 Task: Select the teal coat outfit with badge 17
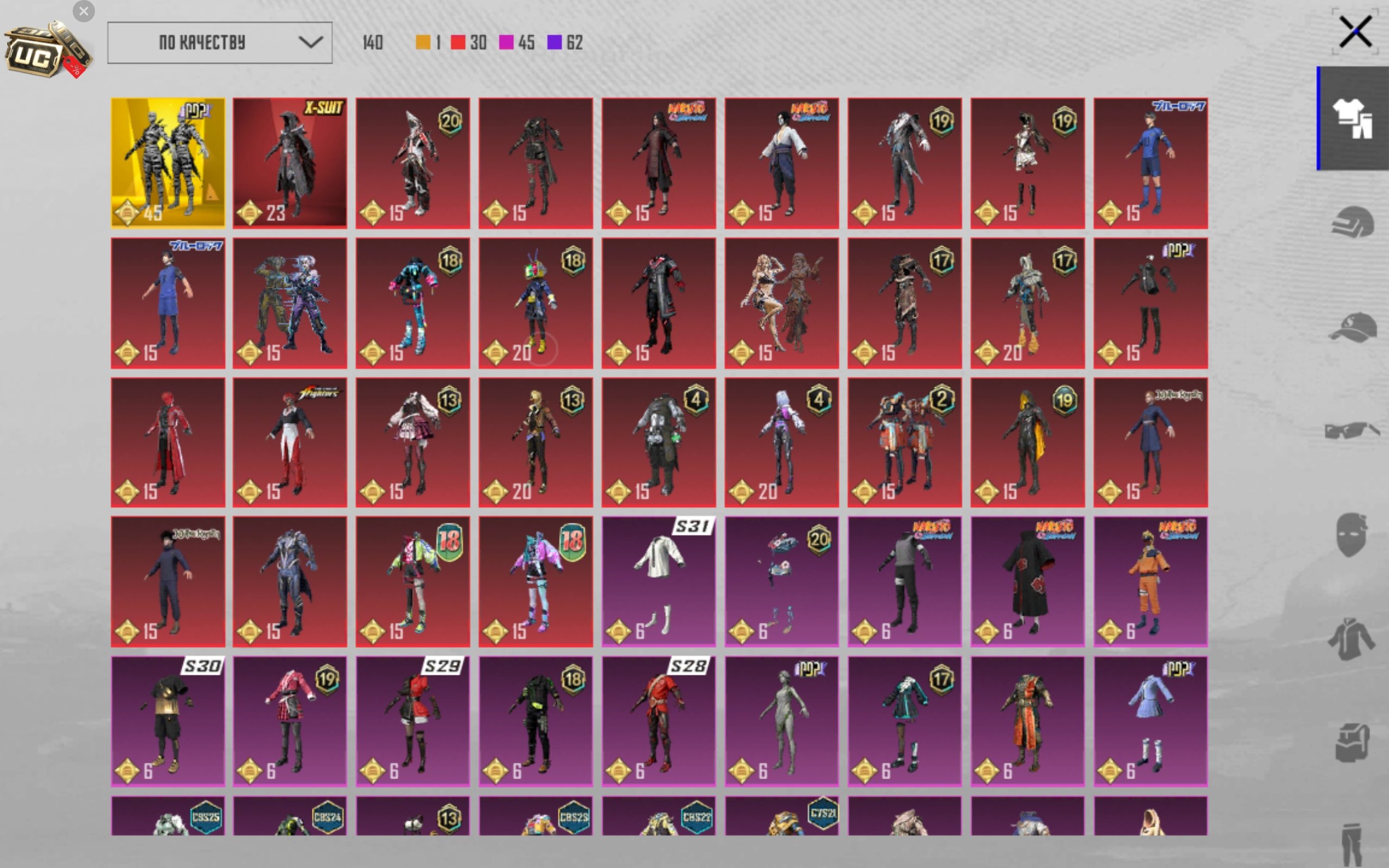[x=904, y=722]
